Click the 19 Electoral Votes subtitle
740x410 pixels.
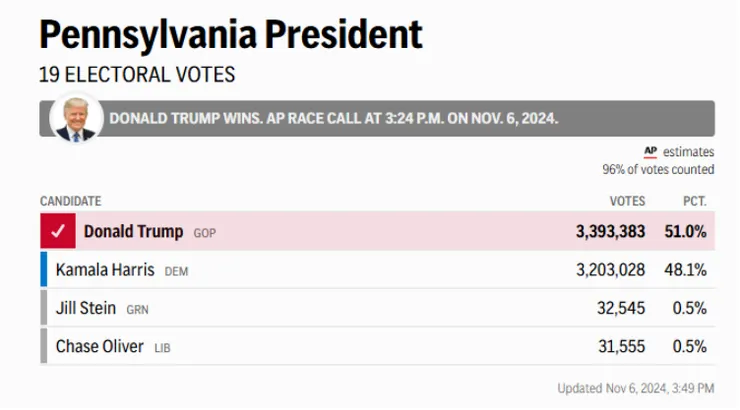click(x=138, y=75)
